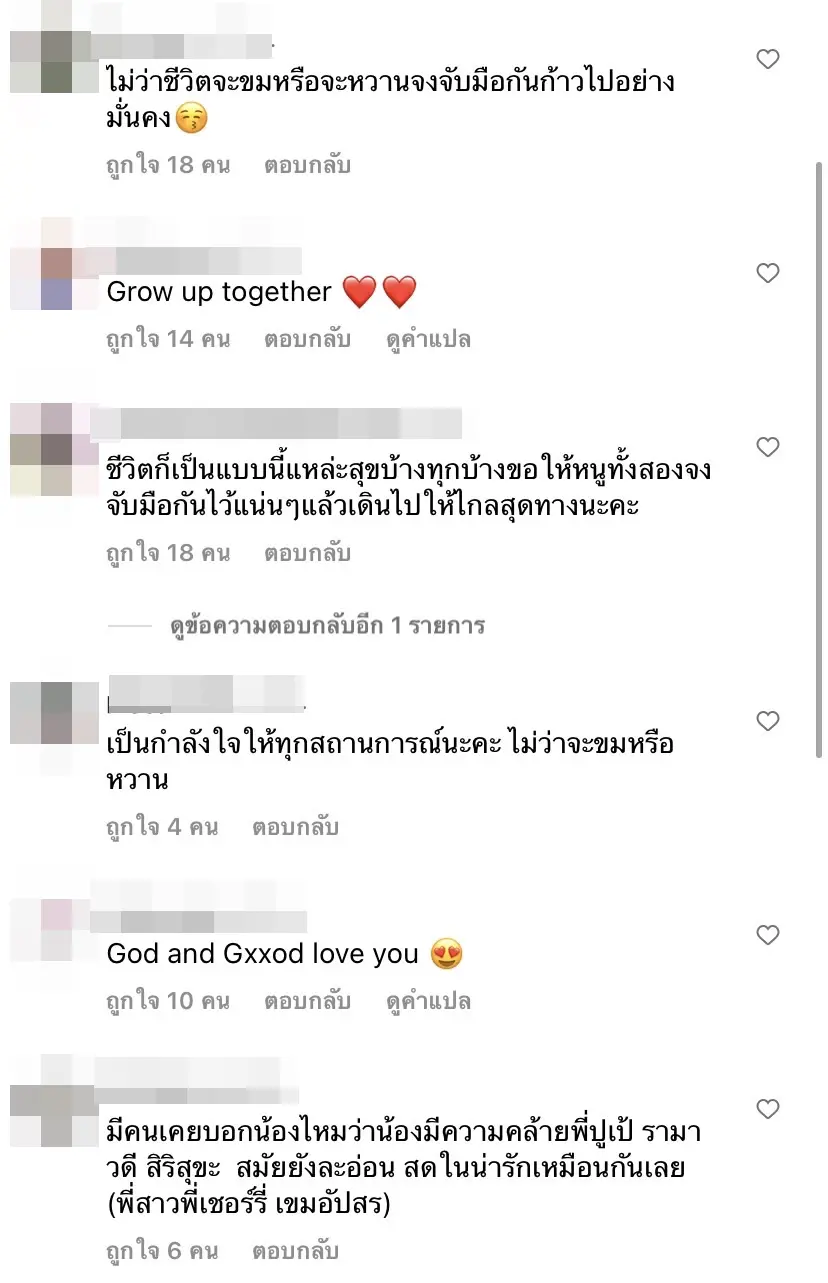
Task: See translation for "God and Gxxod love you"
Action: point(429,1001)
